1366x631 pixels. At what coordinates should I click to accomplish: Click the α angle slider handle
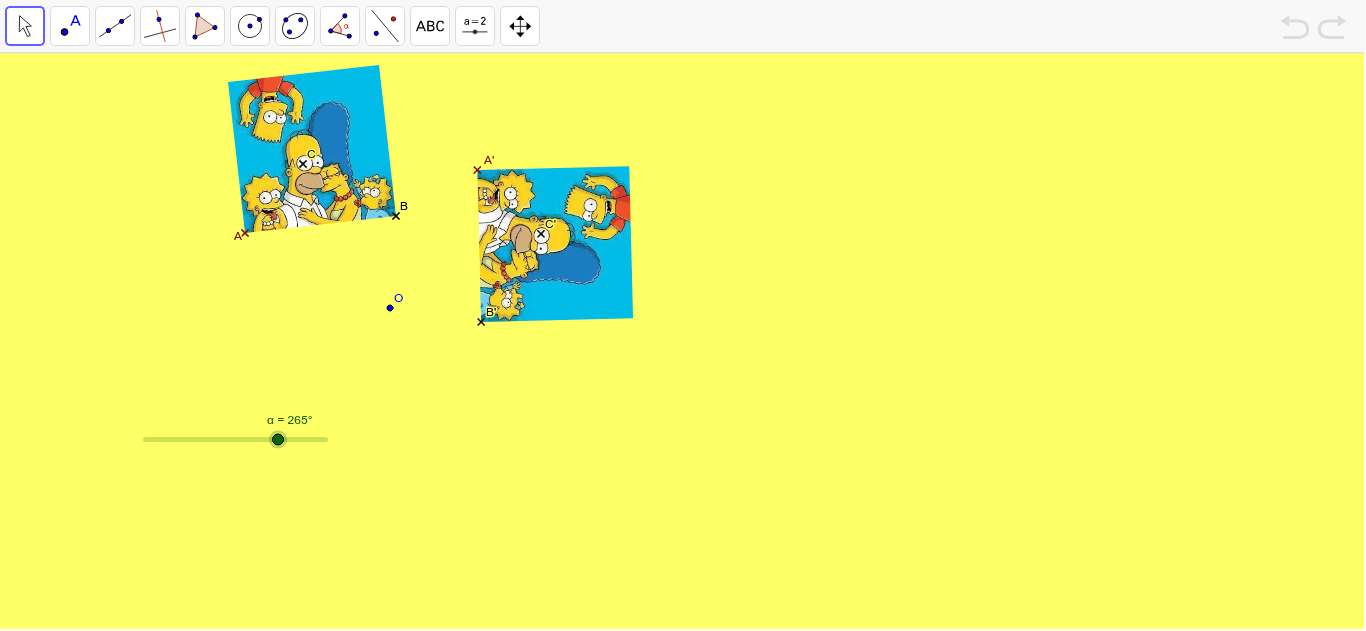pyautogui.click(x=278, y=439)
